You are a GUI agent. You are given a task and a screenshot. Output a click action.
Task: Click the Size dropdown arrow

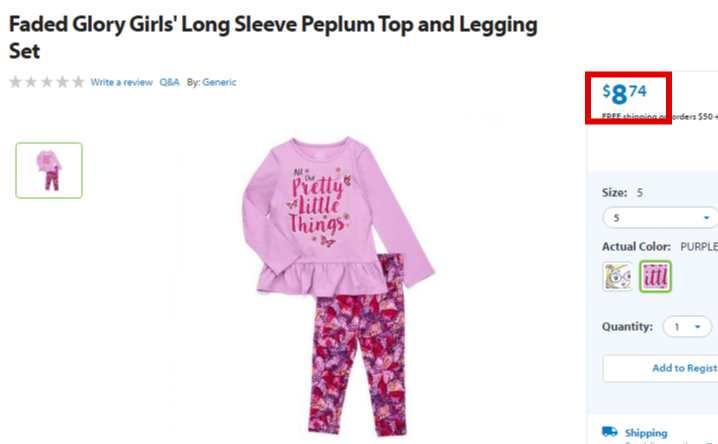point(707,218)
